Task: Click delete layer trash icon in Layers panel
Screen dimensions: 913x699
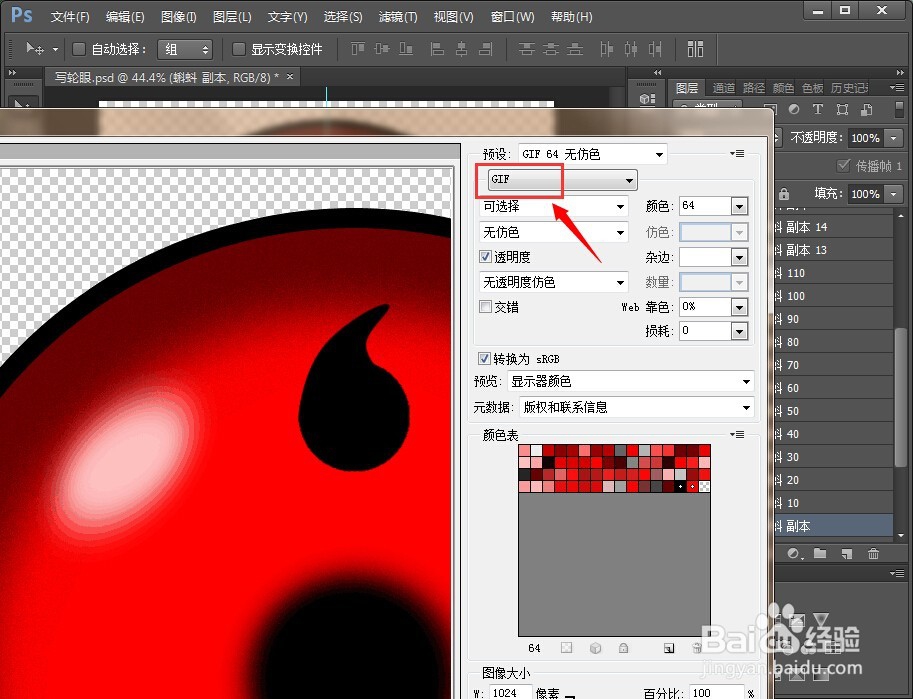Action: click(873, 553)
